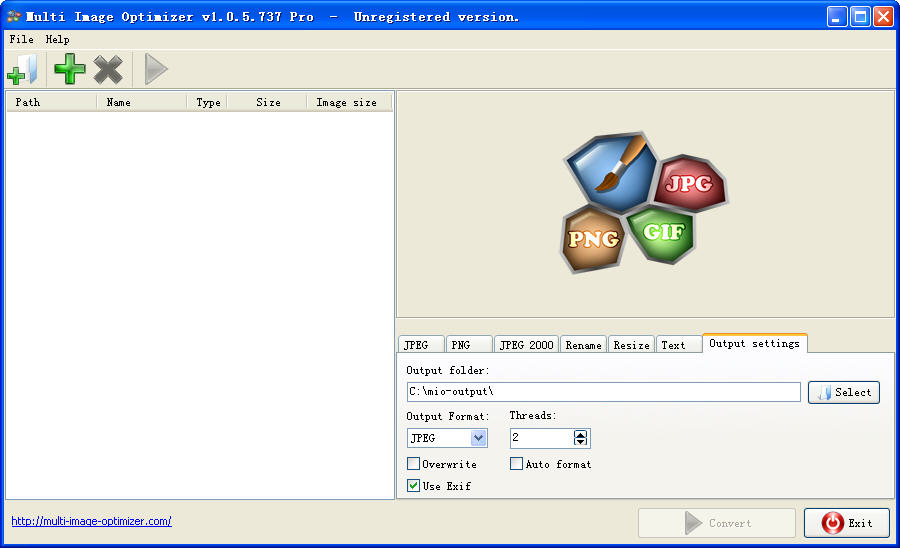Screen dimensions: 900x548
Task: Click the Convert button
Action: [x=717, y=523]
